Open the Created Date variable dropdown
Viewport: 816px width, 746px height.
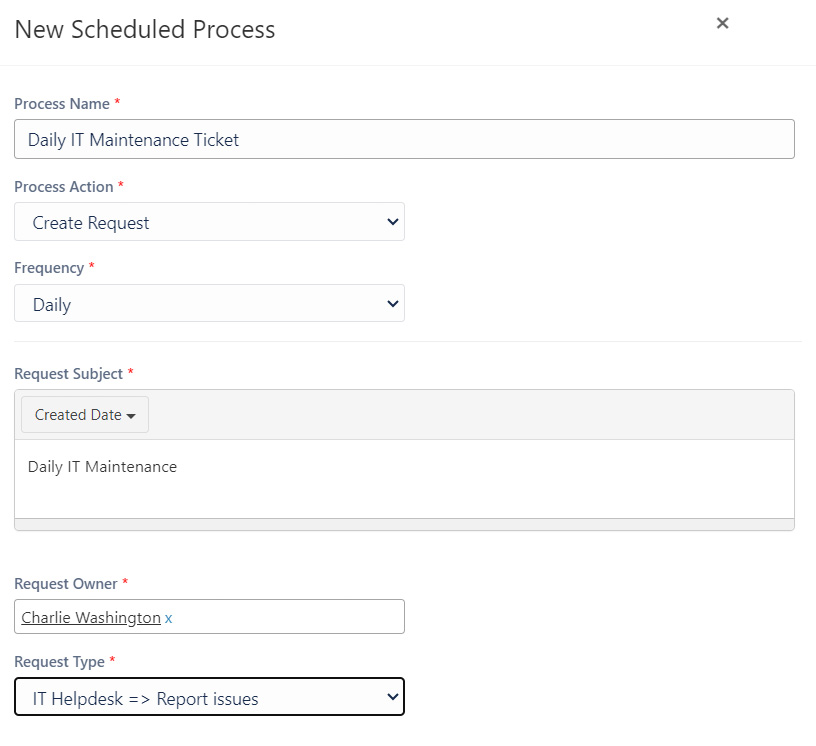point(85,414)
